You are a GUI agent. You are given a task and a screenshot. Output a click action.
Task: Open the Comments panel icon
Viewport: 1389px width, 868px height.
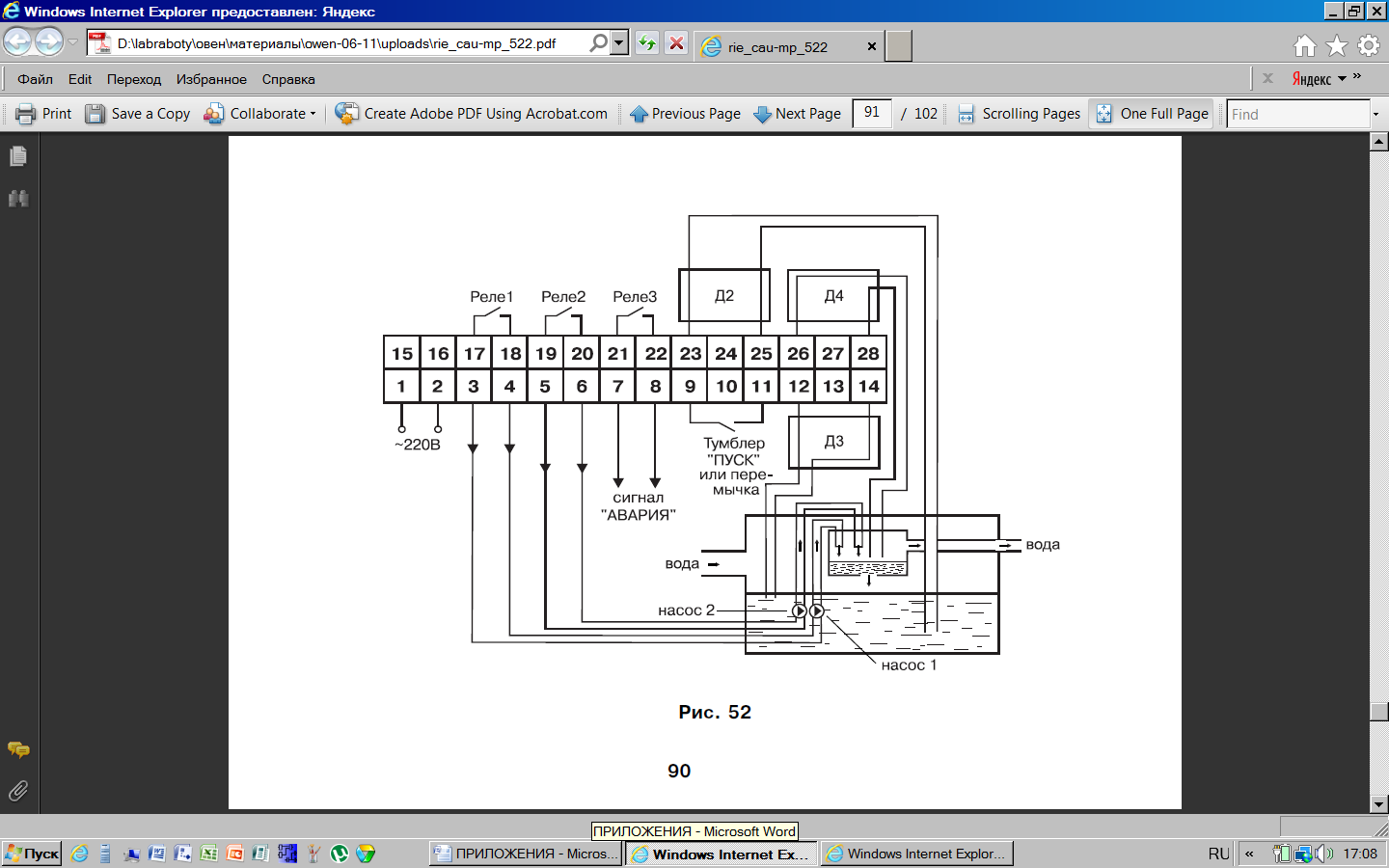pyautogui.click(x=18, y=749)
